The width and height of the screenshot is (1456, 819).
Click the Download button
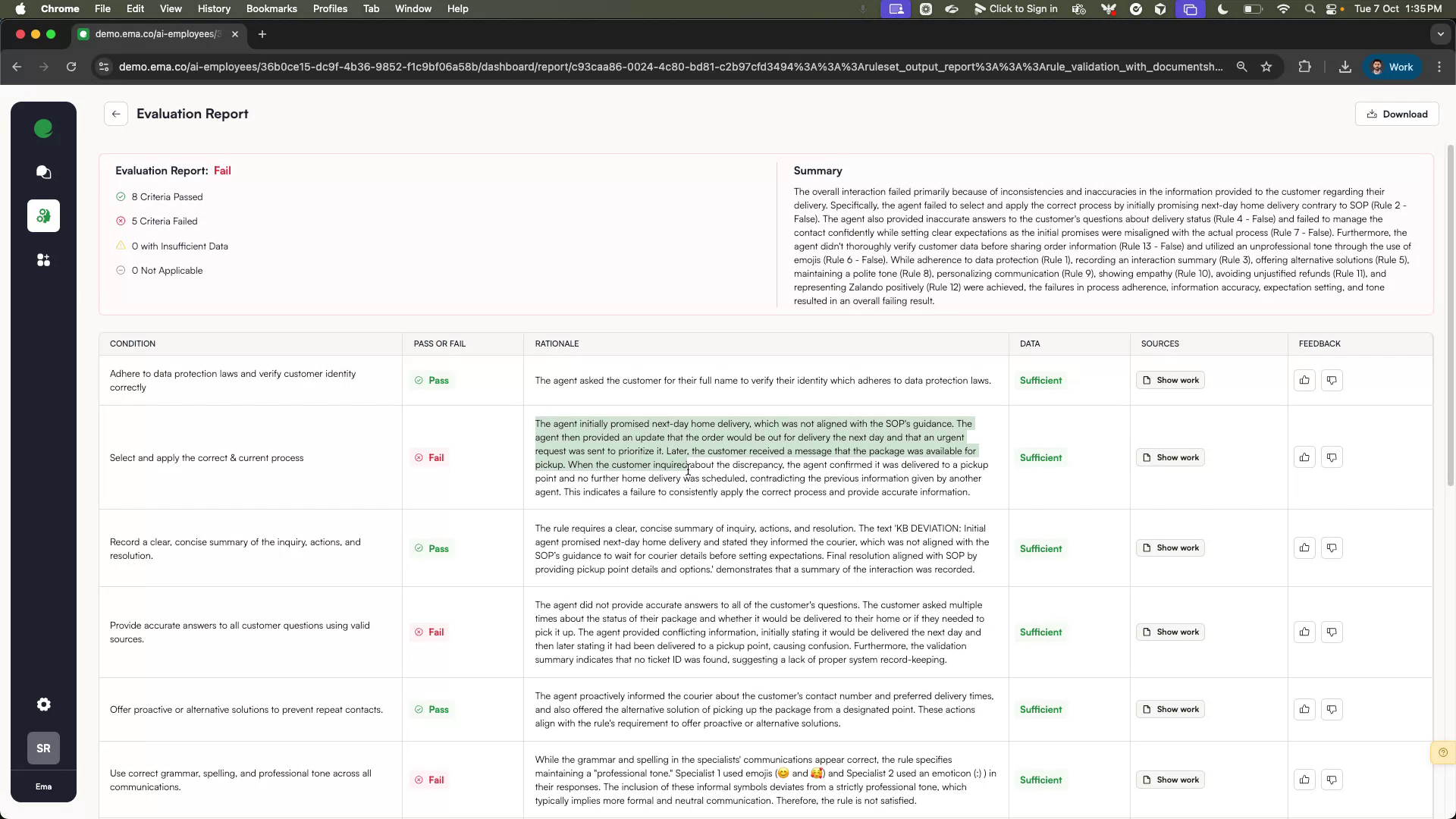coord(1396,114)
